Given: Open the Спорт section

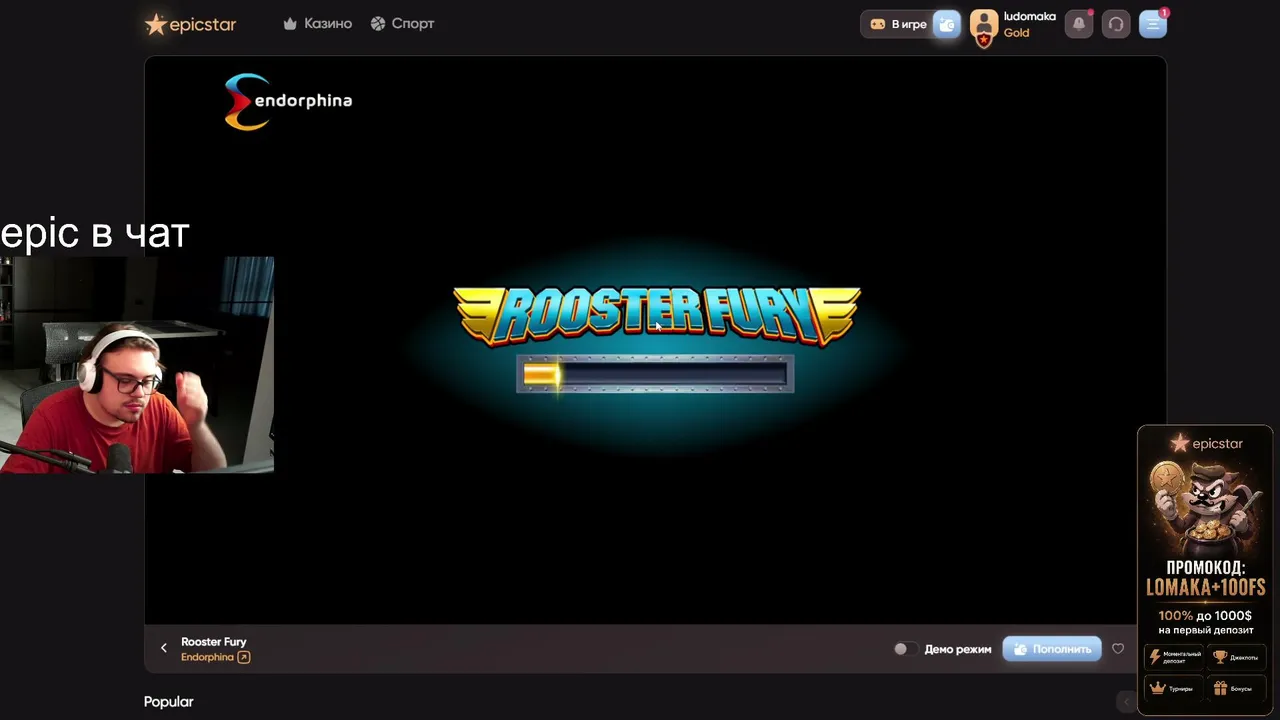Looking at the screenshot, I should pyautogui.click(x=402, y=23).
